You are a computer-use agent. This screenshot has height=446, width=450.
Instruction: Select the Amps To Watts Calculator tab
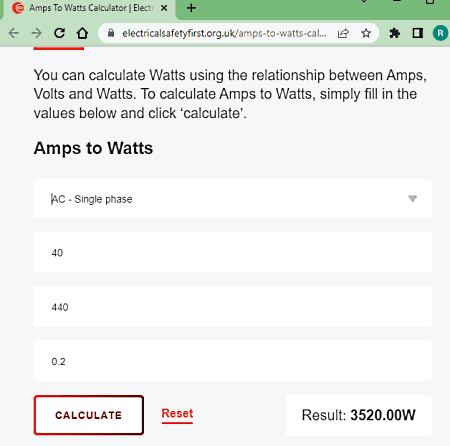[x=89, y=8]
